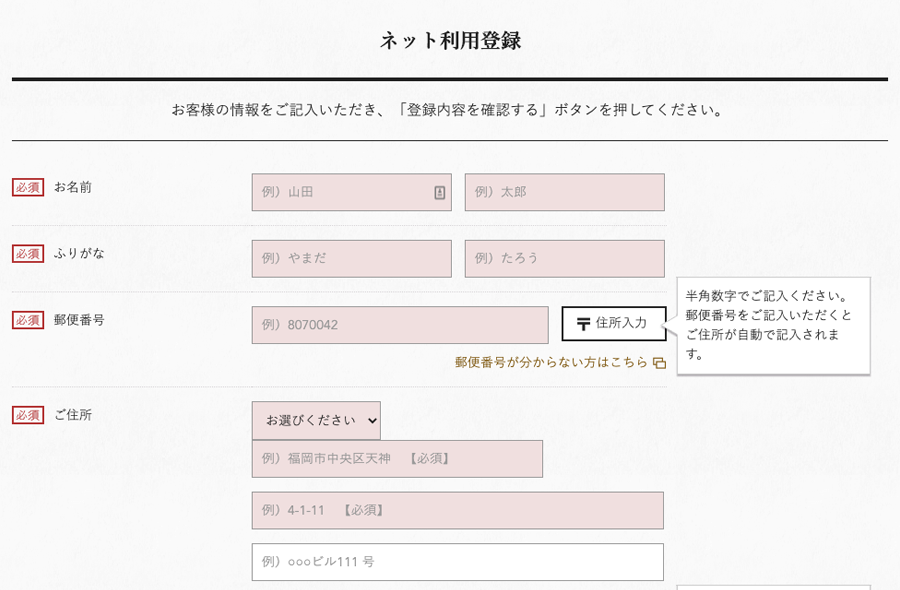The width and height of the screenshot is (900, 590).
Task: Click the contact autofill icon in surname field
Action: click(x=440, y=192)
